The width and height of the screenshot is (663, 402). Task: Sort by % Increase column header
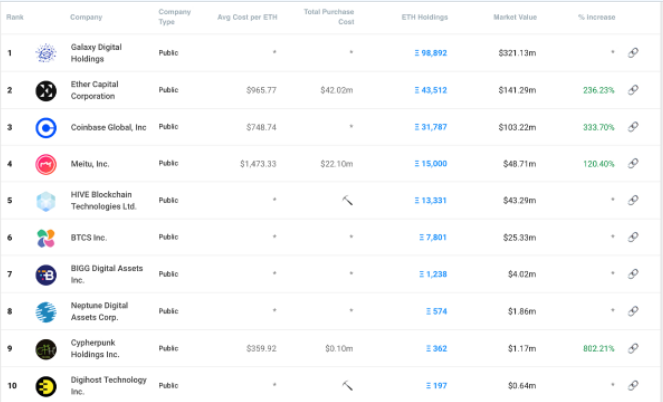(597, 17)
